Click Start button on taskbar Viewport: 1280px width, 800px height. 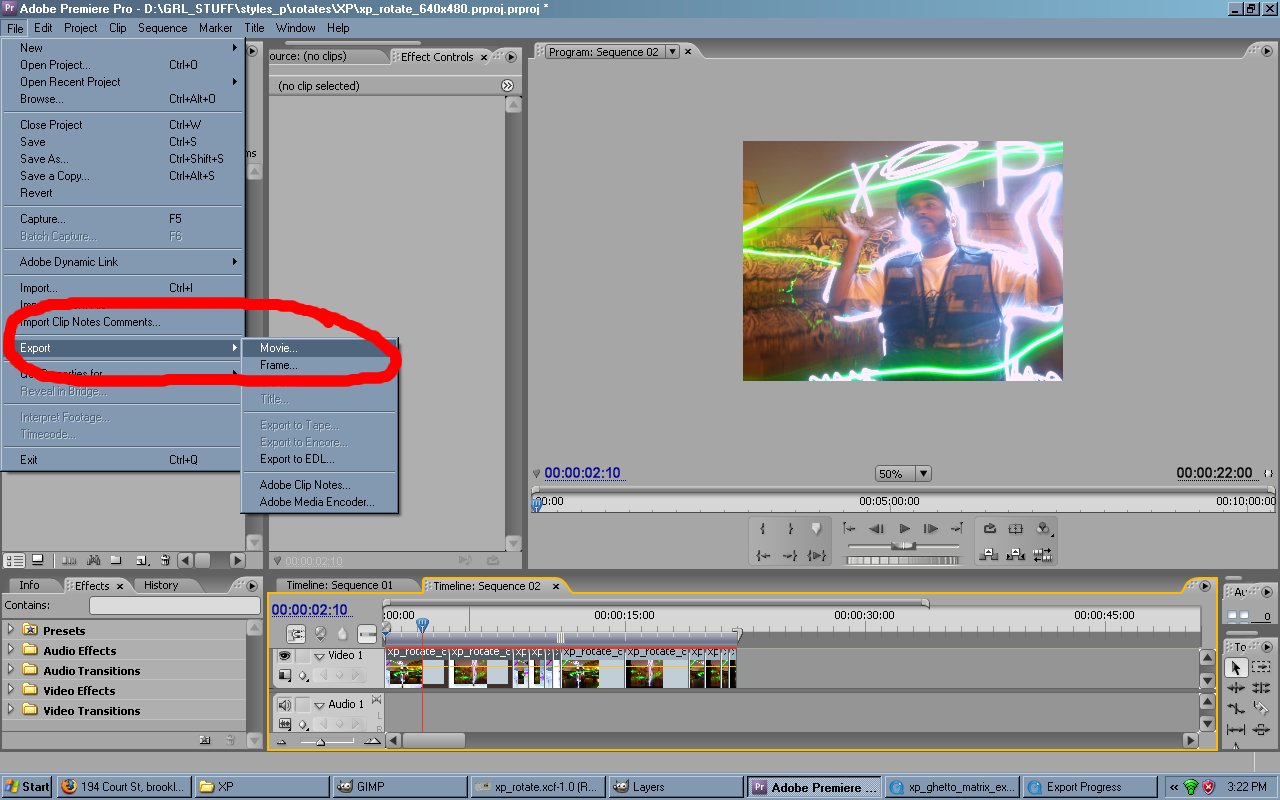pyautogui.click(x=27, y=787)
